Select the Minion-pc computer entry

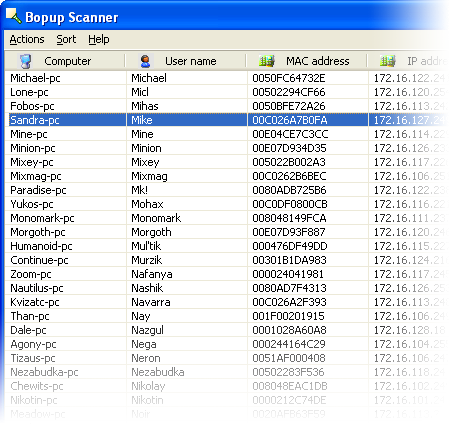click(33, 148)
